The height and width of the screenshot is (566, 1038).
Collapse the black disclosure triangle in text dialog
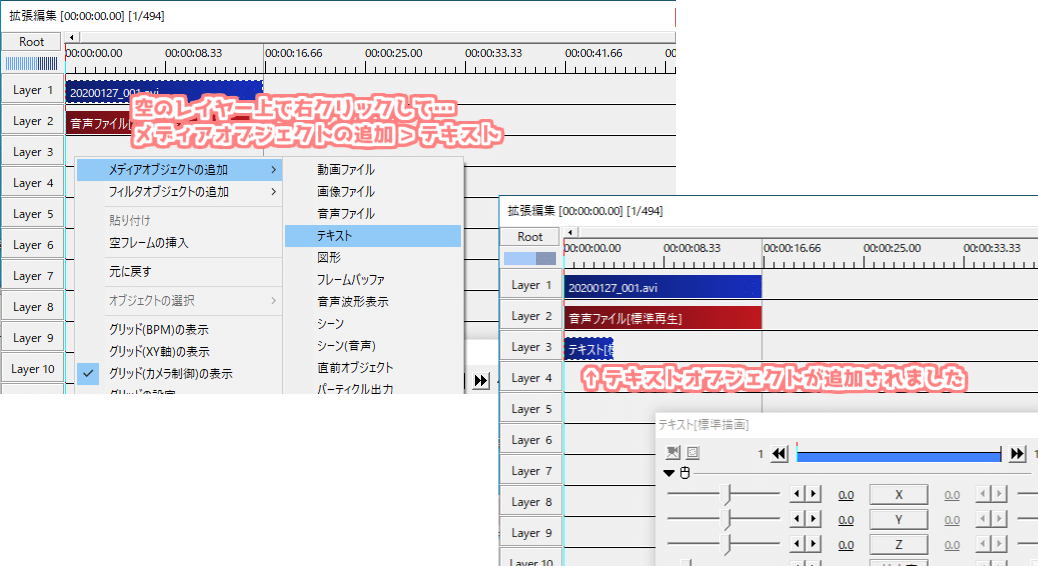tap(669, 473)
